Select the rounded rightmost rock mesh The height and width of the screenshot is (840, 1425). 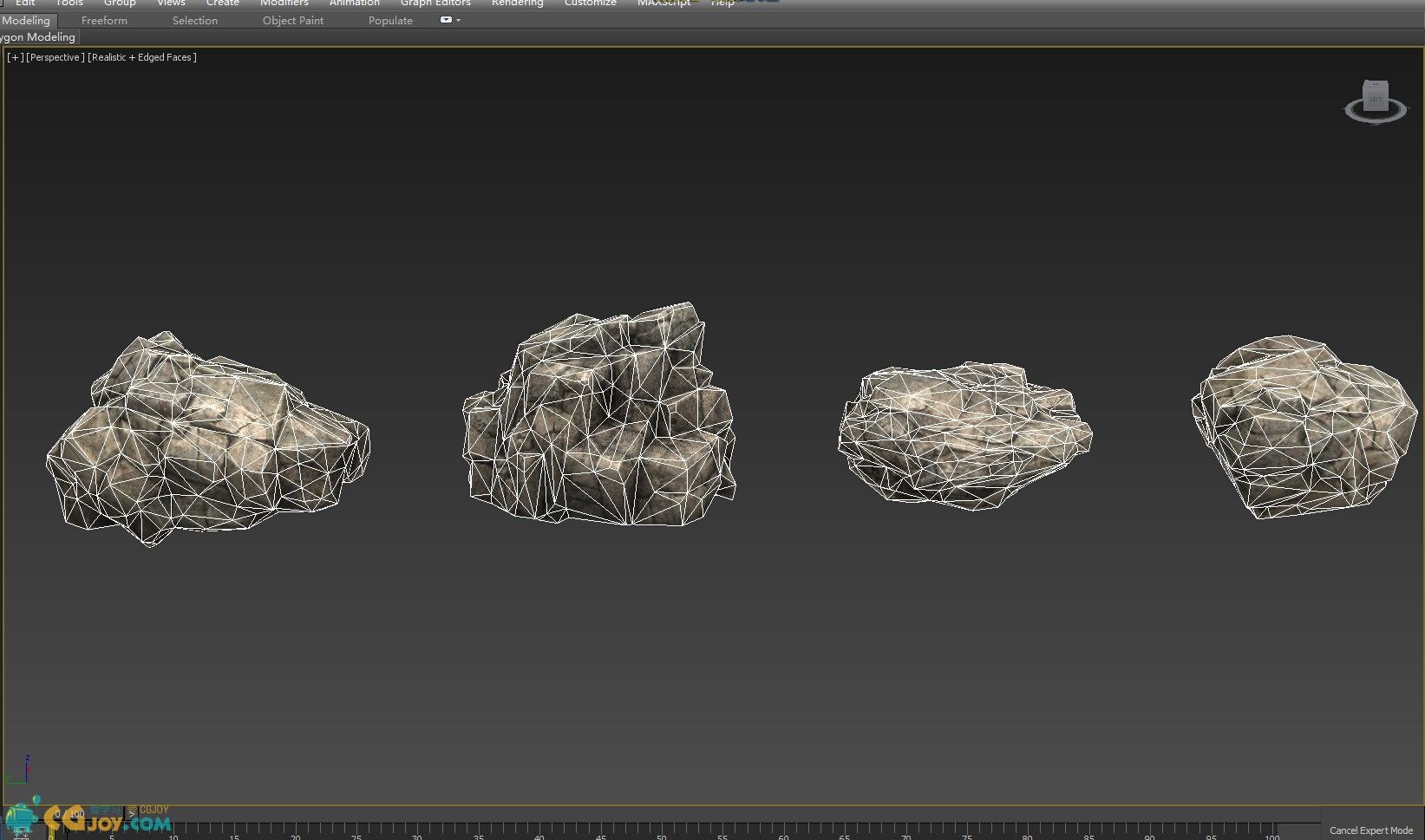coord(1304,427)
